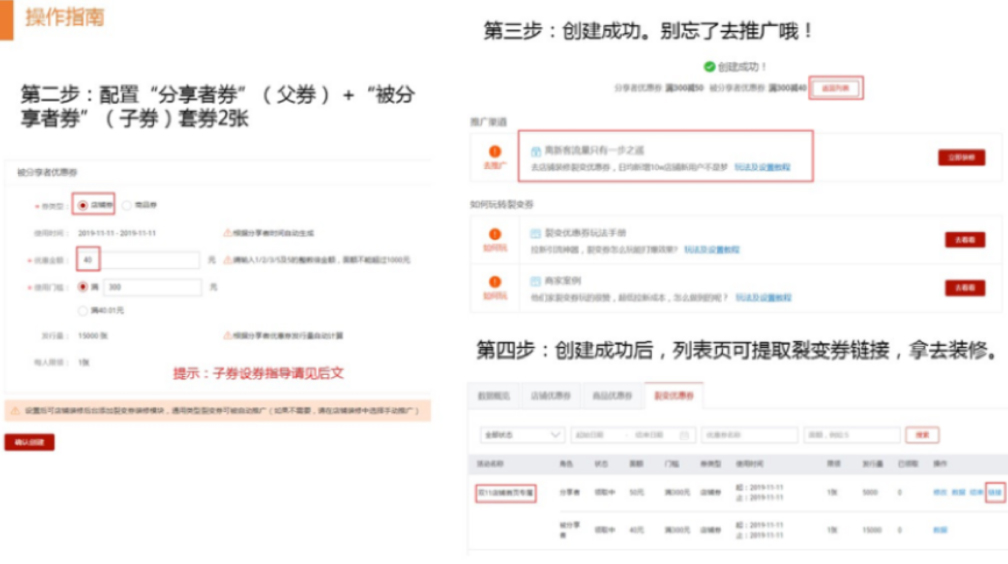Click the calendar icon in the date range field
The height and width of the screenshot is (564, 1008).
(x=685, y=435)
